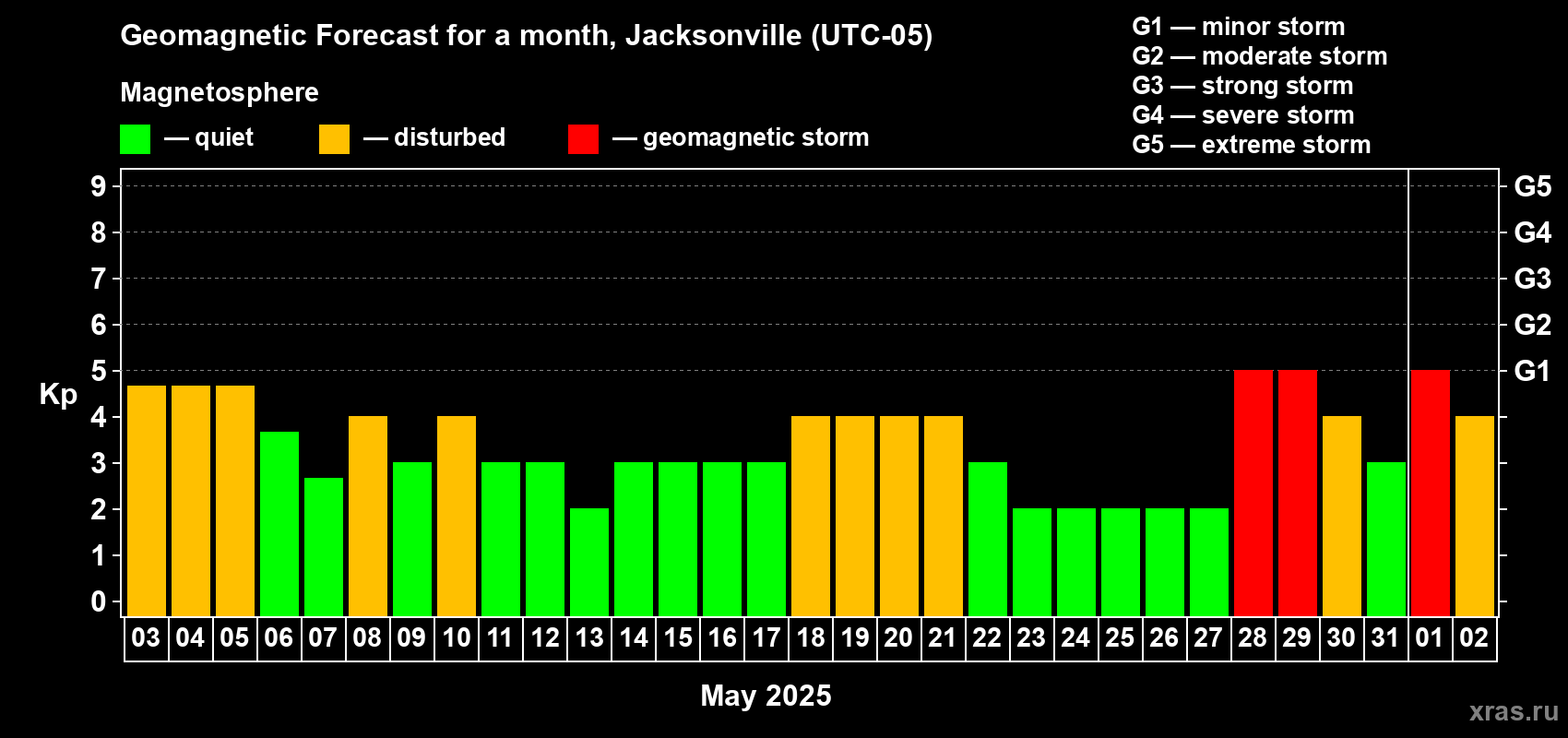
Task: Click the 'May 2025' month label
Action: pos(766,696)
